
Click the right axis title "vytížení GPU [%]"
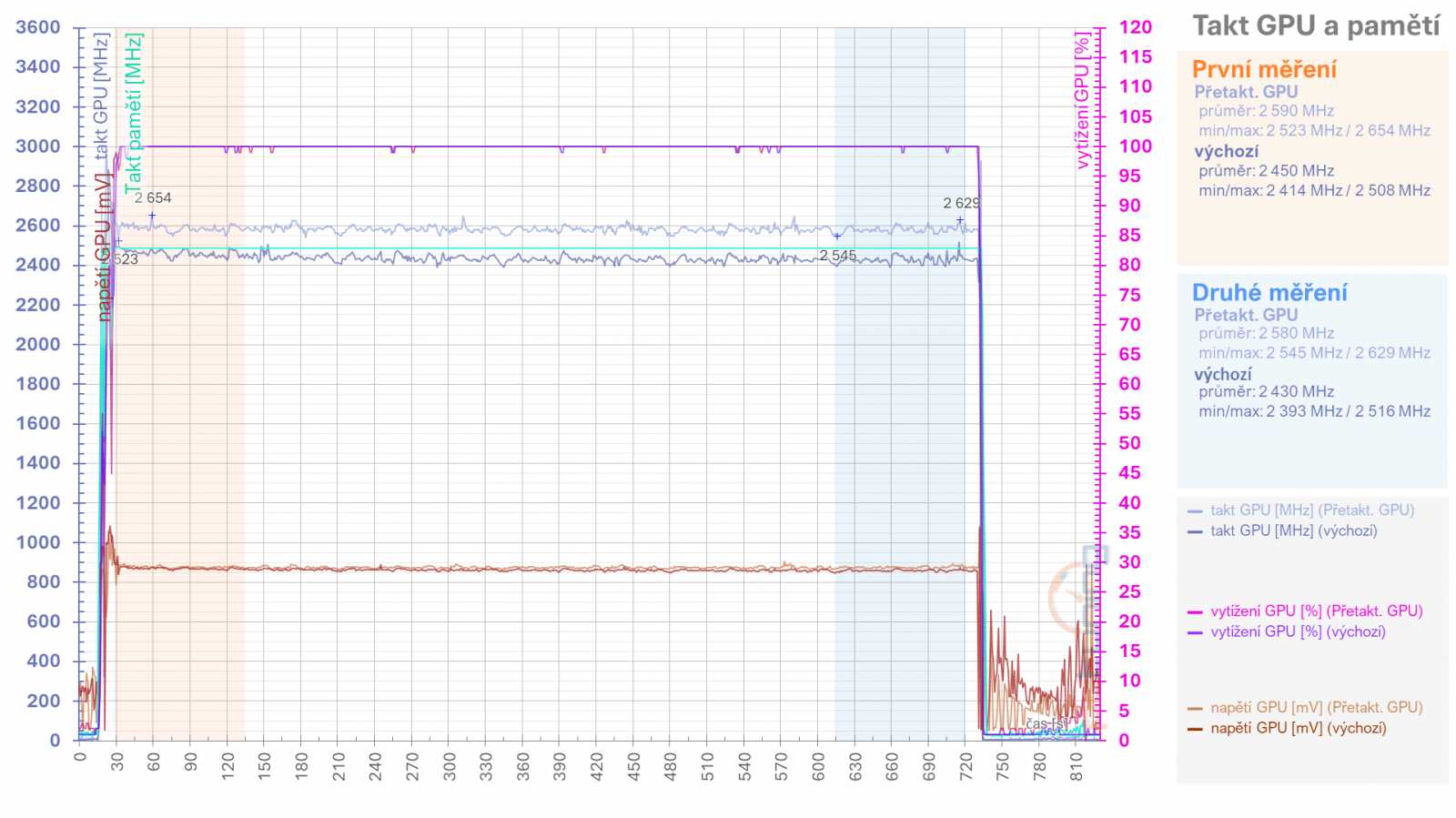(x=1081, y=100)
